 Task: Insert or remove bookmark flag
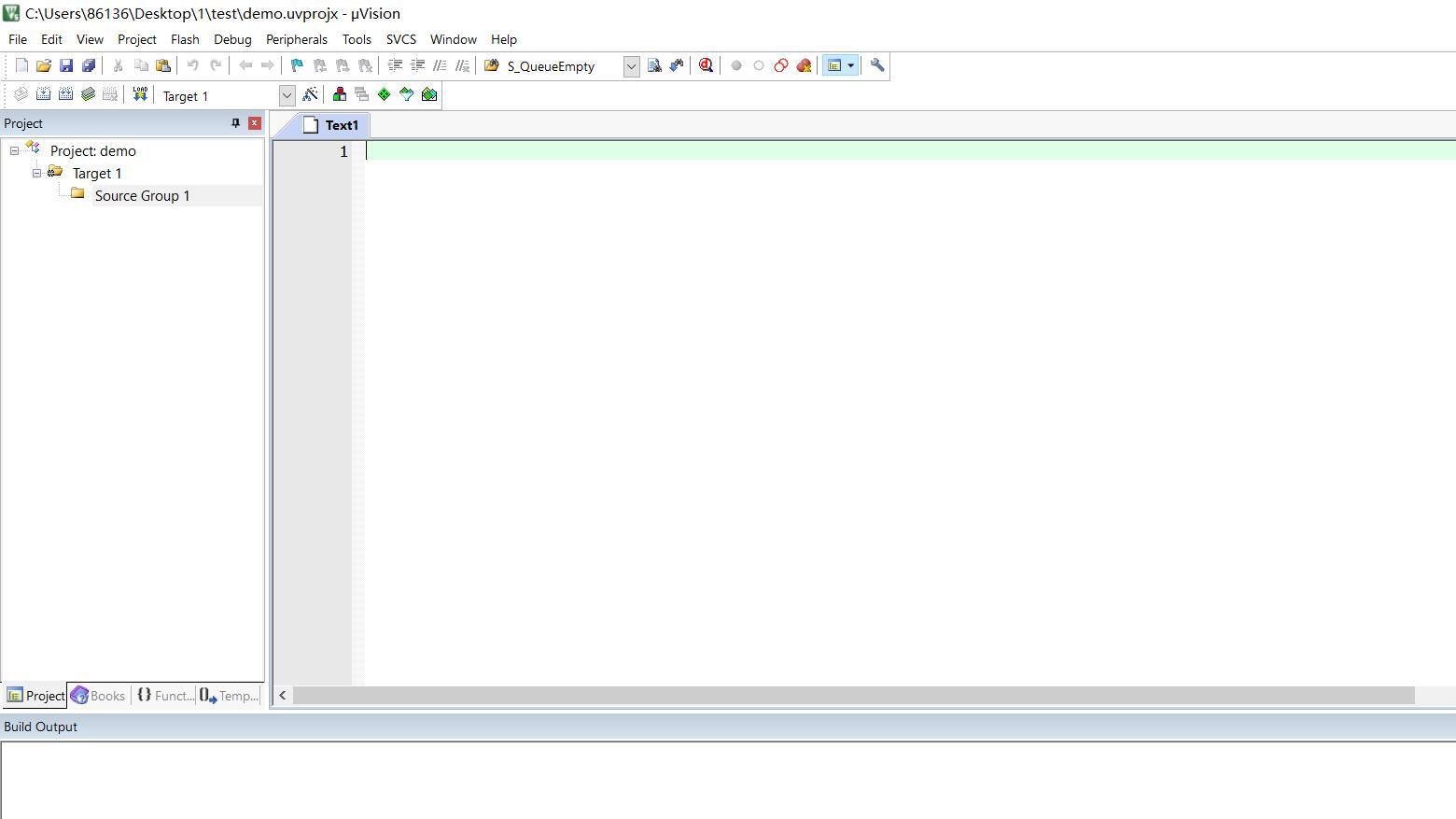tap(298, 65)
